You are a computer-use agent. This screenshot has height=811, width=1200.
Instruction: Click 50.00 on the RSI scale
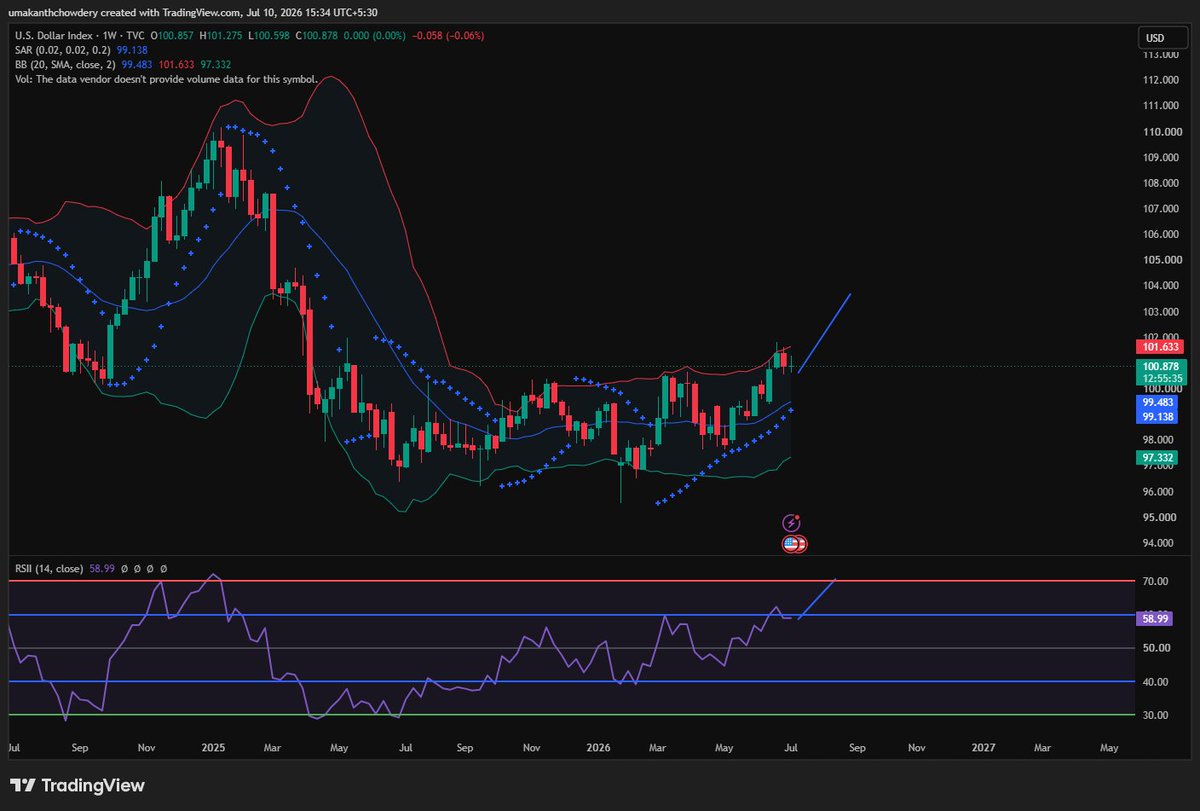tap(1156, 648)
